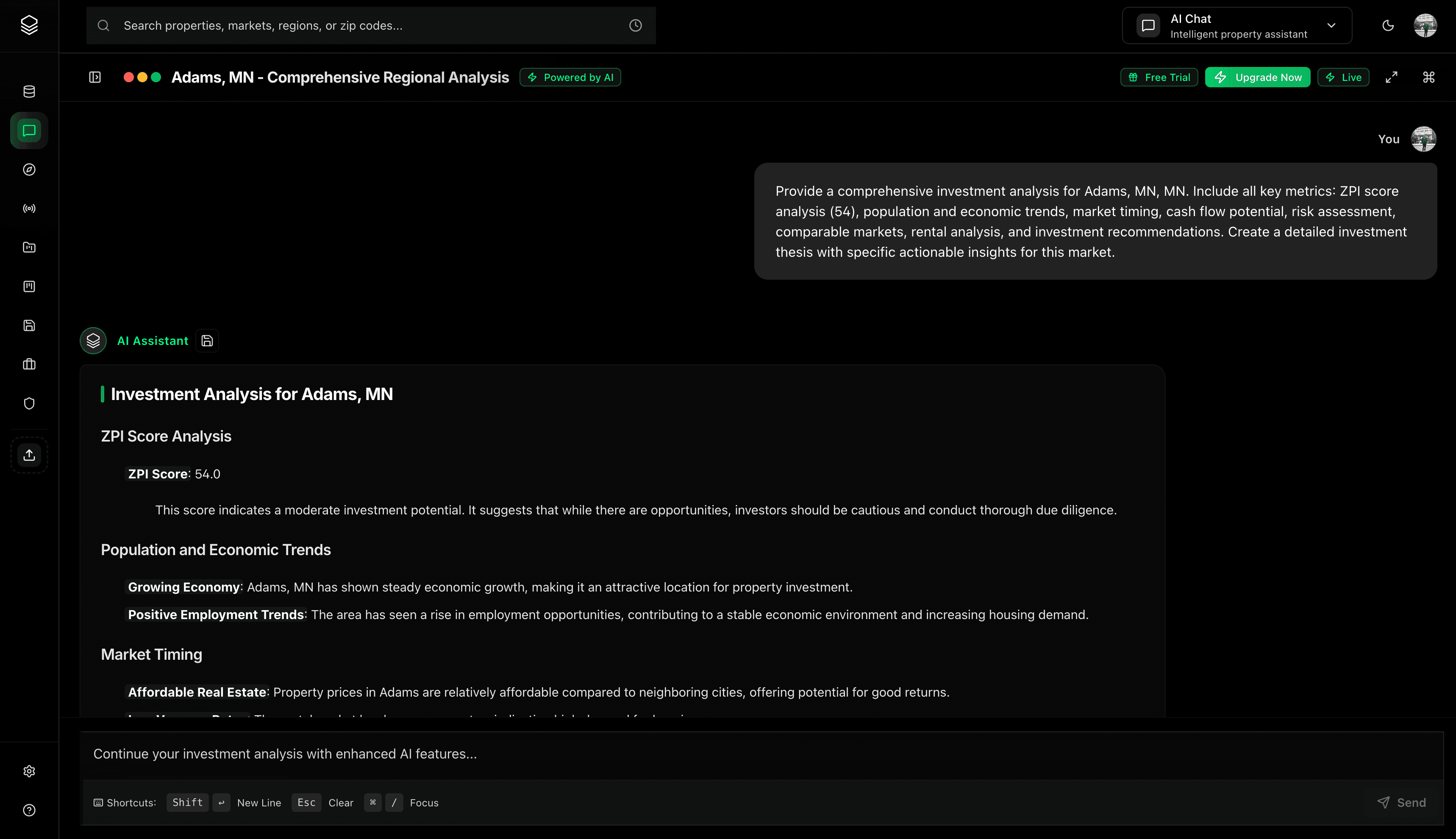Expand chat to fullscreen view
Image resolution: width=1456 pixels, height=839 pixels.
click(x=1392, y=77)
